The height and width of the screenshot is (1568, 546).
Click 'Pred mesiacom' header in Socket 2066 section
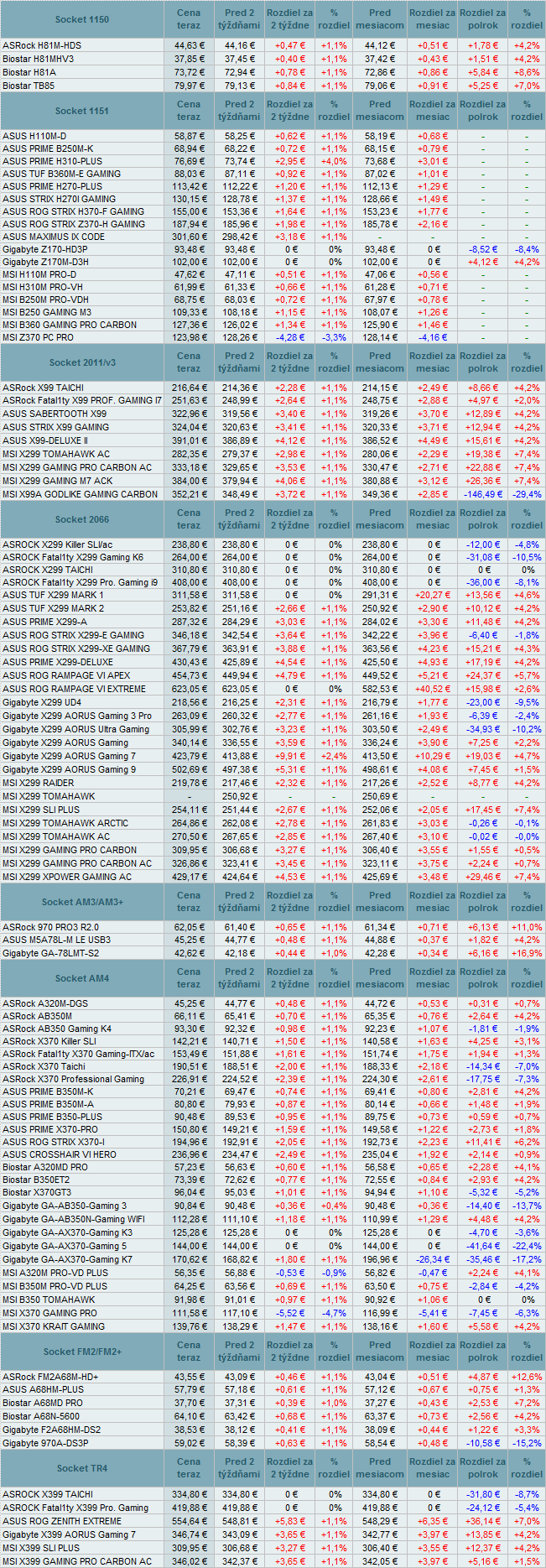click(380, 519)
